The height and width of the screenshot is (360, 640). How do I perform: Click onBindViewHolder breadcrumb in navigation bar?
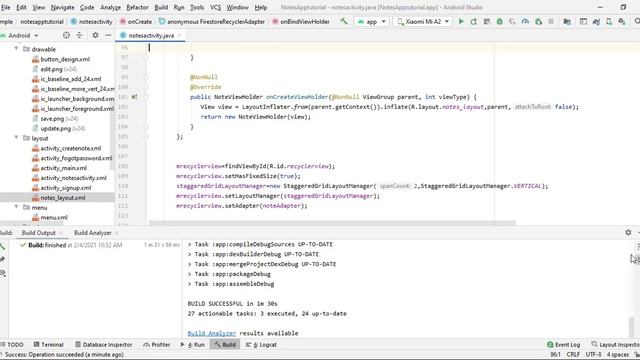300,22
